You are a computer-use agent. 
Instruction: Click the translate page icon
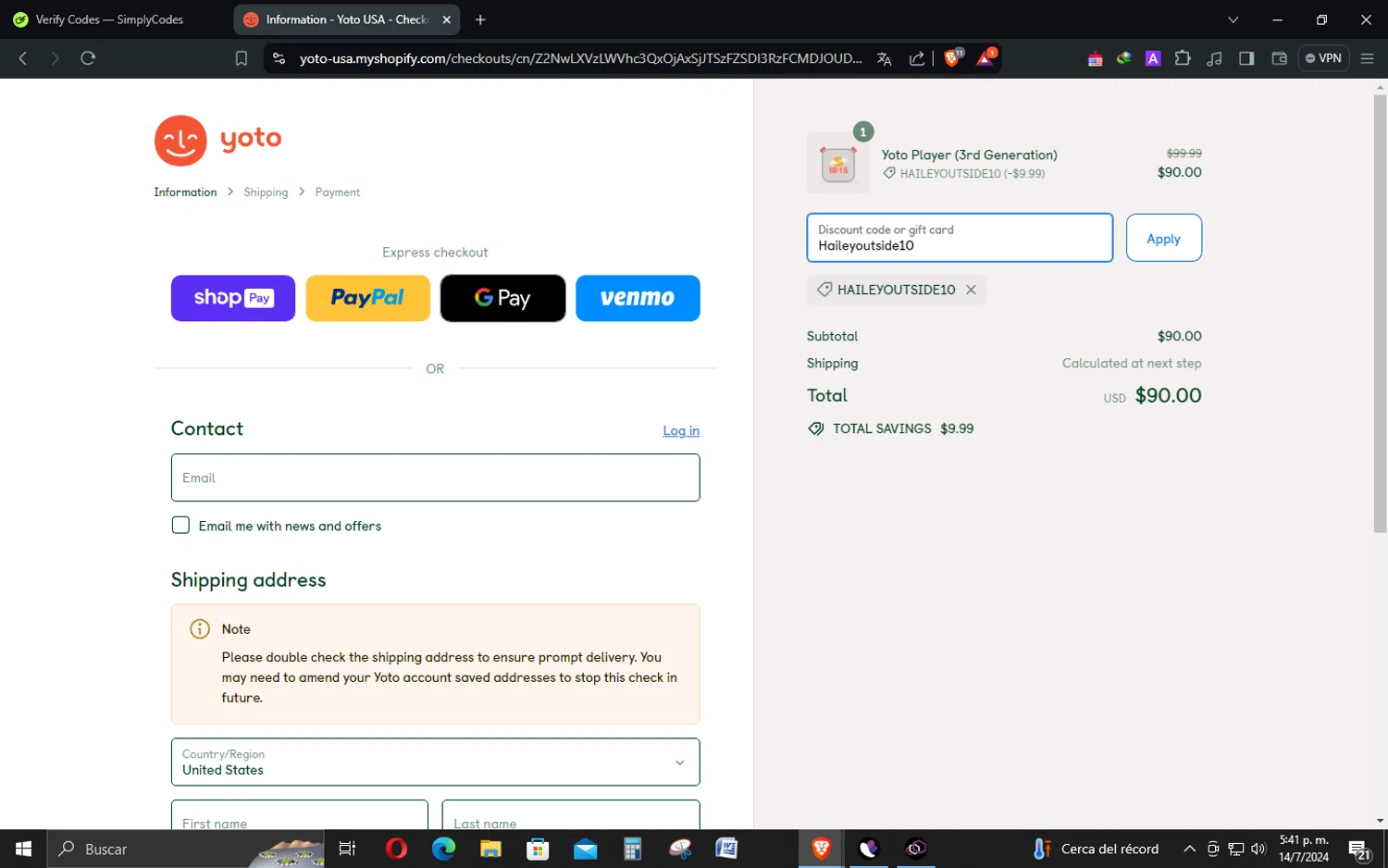[885, 58]
